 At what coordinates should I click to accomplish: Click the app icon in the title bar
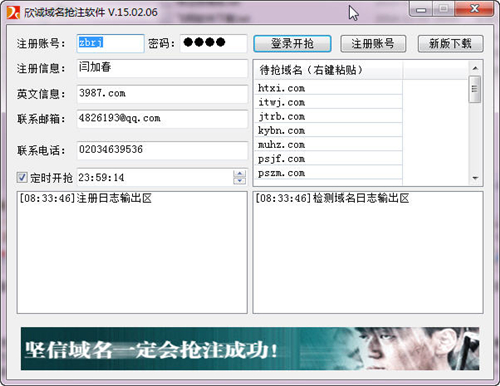13,12
